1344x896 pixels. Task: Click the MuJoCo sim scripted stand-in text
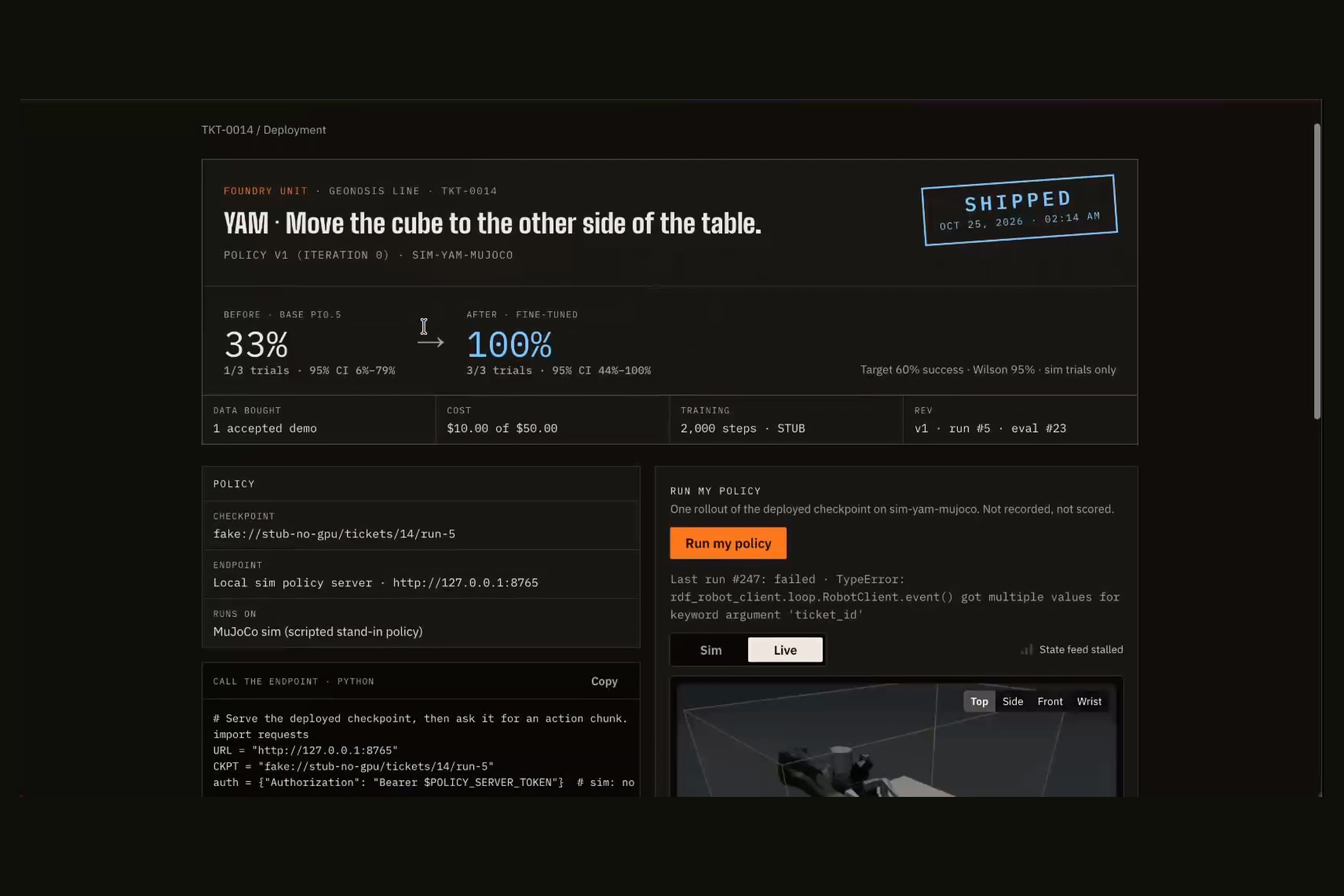[x=318, y=631]
